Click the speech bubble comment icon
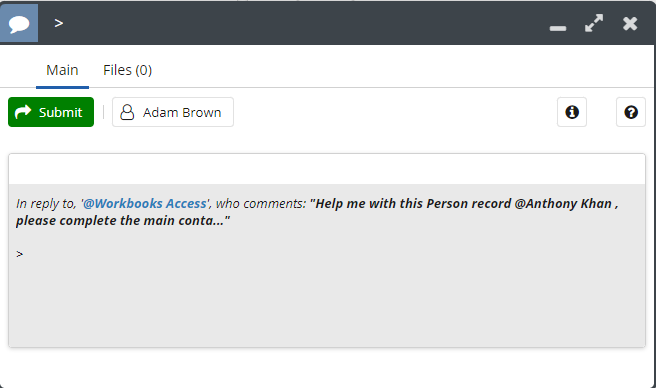The width and height of the screenshot is (656, 388). pos(19,23)
